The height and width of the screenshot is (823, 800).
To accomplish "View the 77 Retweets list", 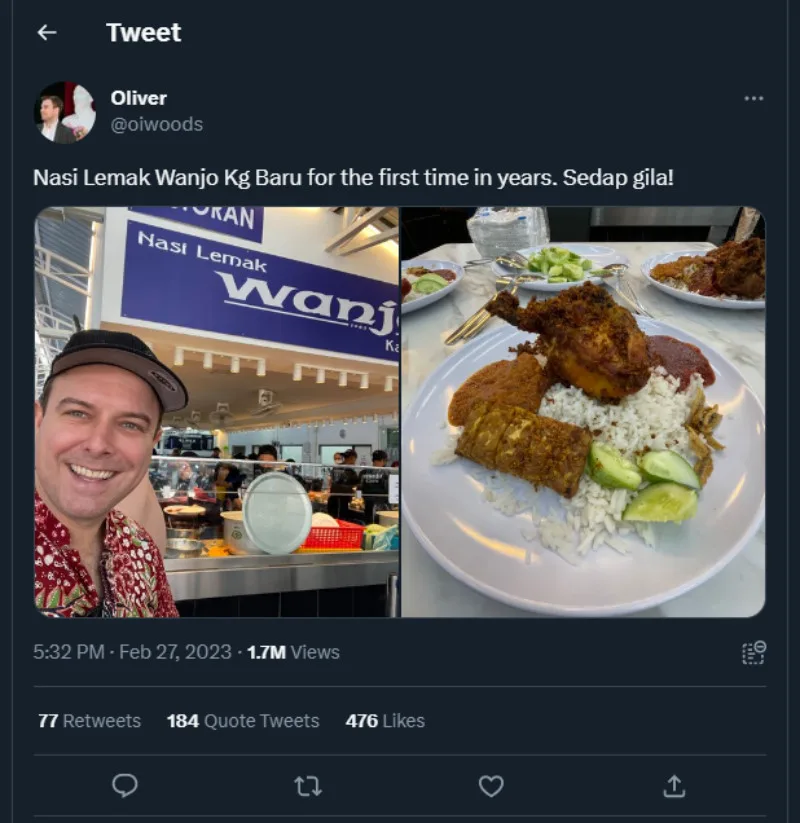I will (89, 721).
